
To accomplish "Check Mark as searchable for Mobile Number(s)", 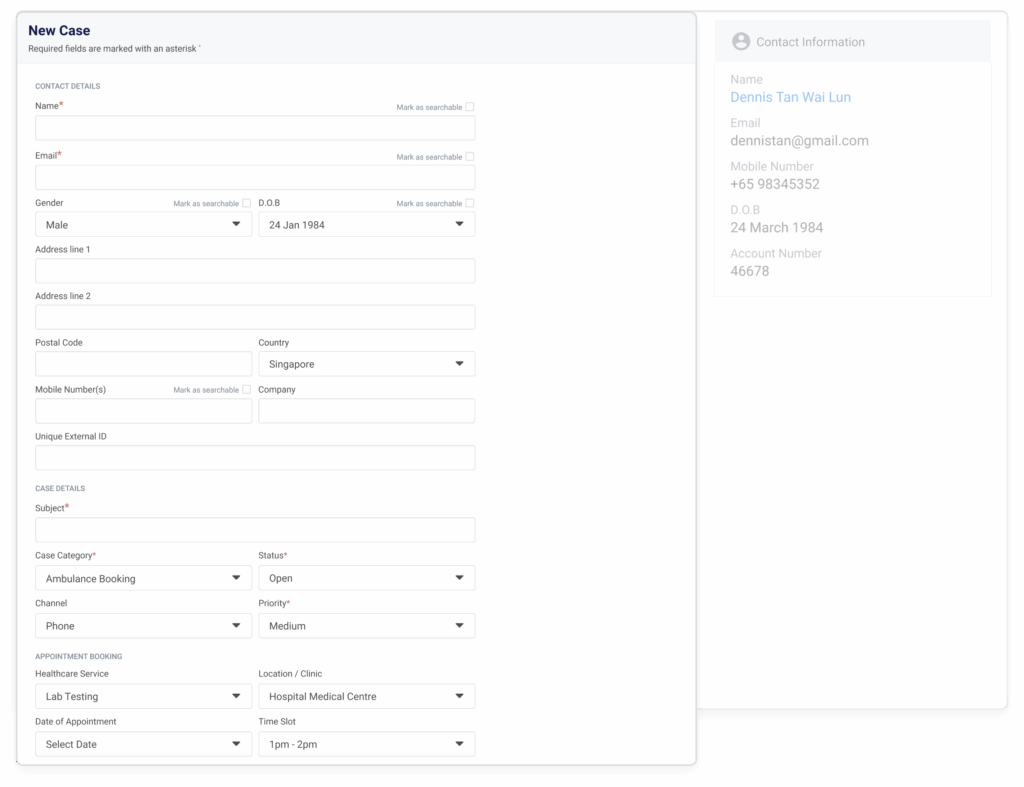I will 246,389.
